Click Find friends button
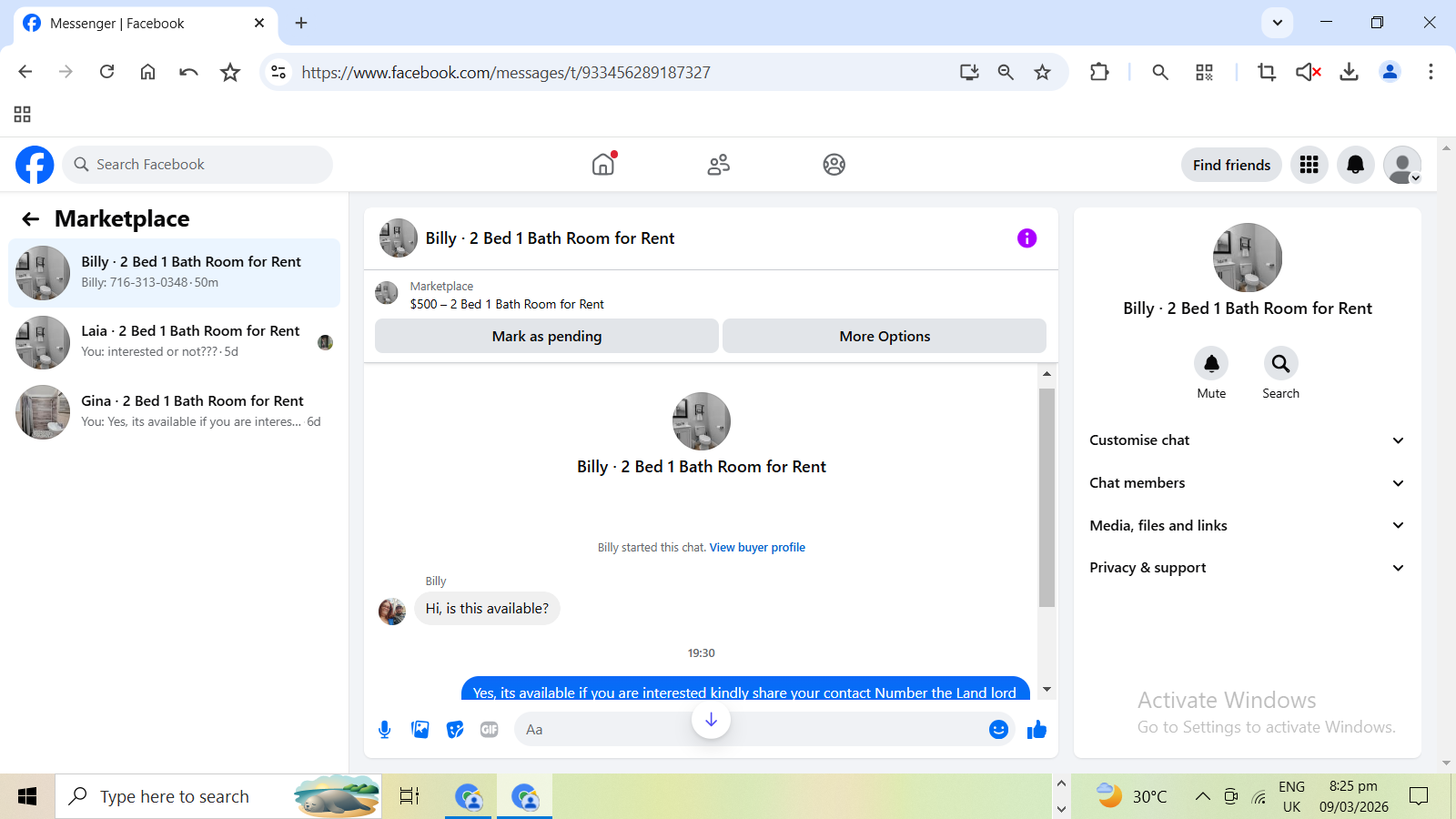Image resolution: width=1456 pixels, height=819 pixels. click(x=1231, y=165)
